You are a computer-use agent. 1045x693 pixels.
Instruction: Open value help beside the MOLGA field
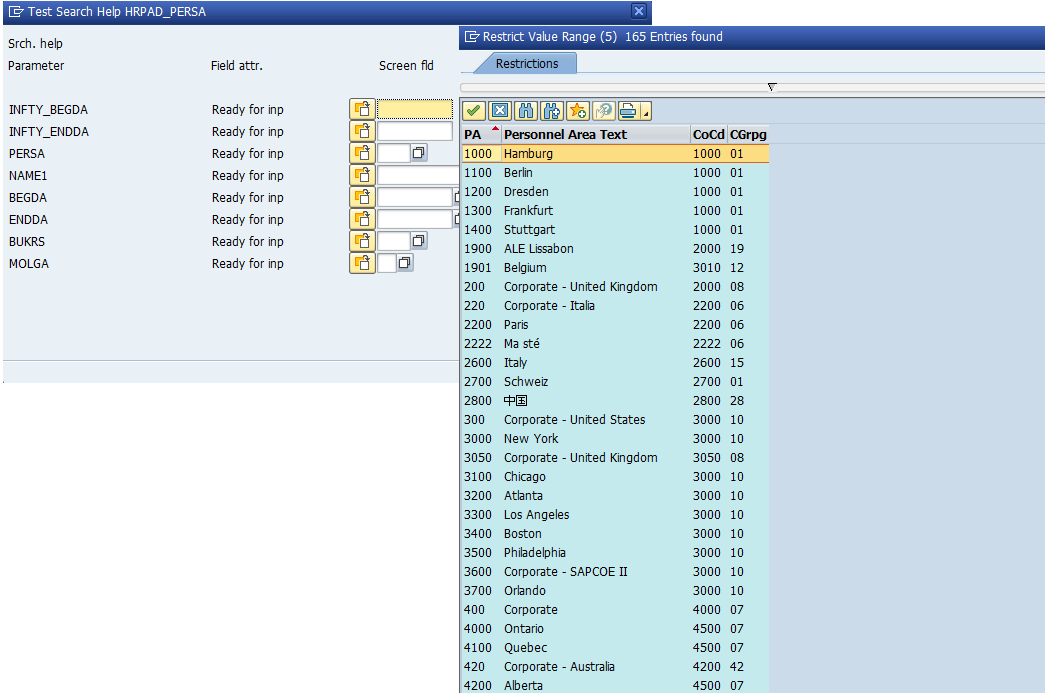coord(405,263)
